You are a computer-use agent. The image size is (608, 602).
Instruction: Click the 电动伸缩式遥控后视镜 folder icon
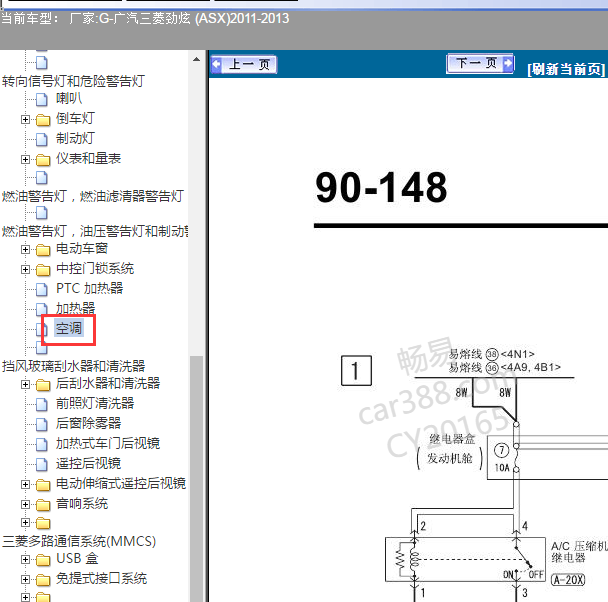pos(43,485)
